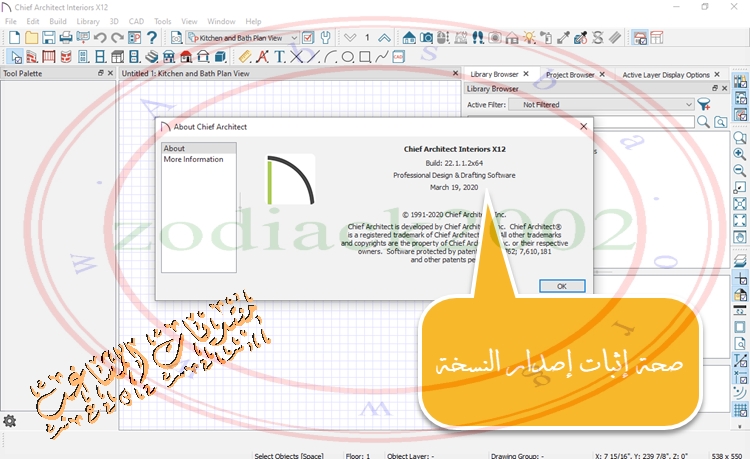750x459 pixels.
Task: Toggle Layer Display Options checkbox icon
Action: coord(309,37)
